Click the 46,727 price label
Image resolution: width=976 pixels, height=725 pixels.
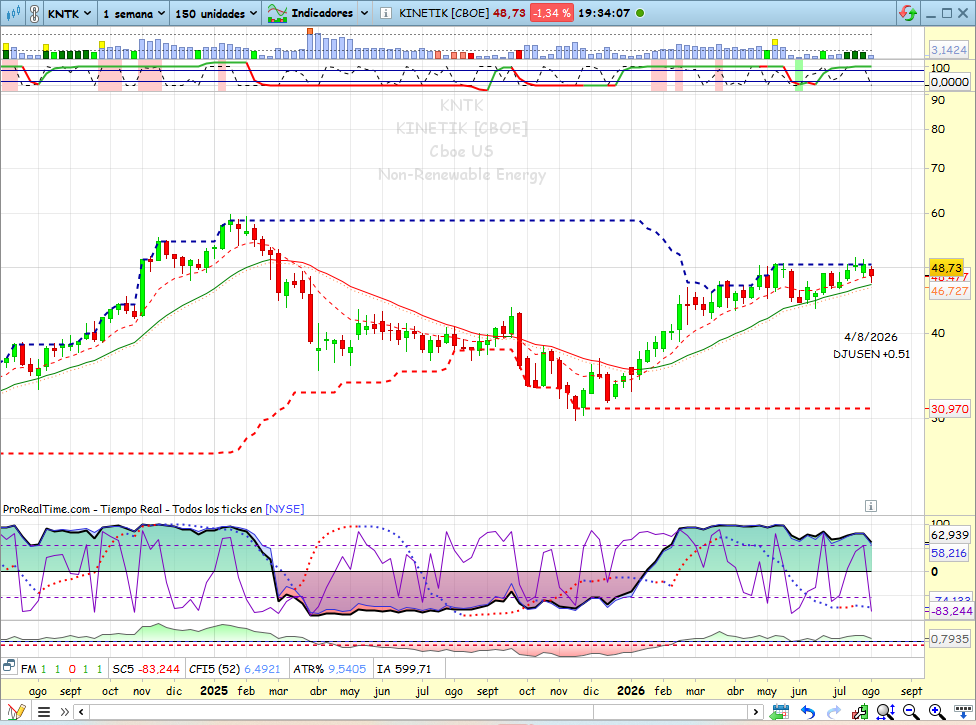(949, 291)
